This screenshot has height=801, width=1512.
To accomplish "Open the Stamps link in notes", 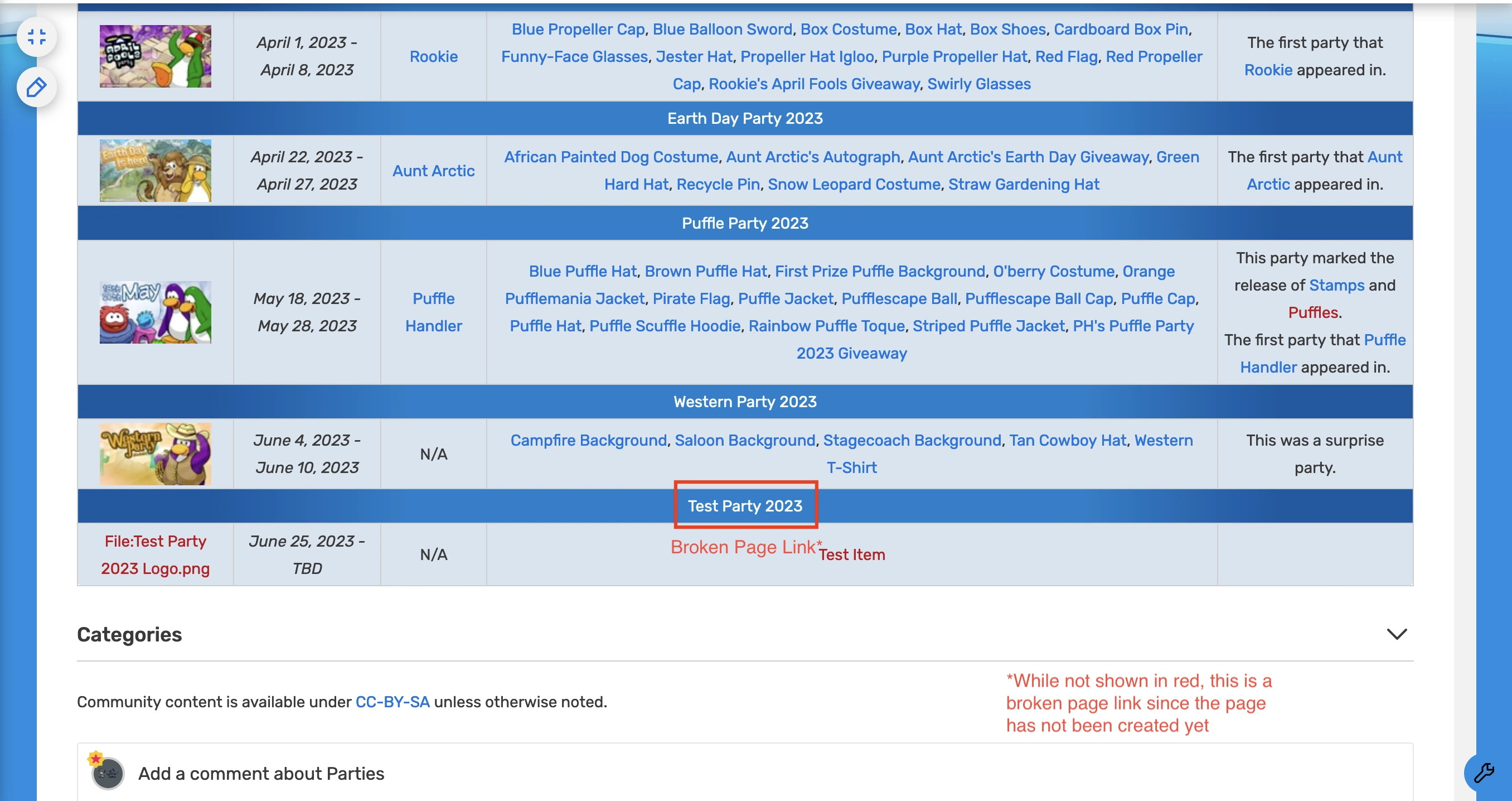I will coord(1336,285).
